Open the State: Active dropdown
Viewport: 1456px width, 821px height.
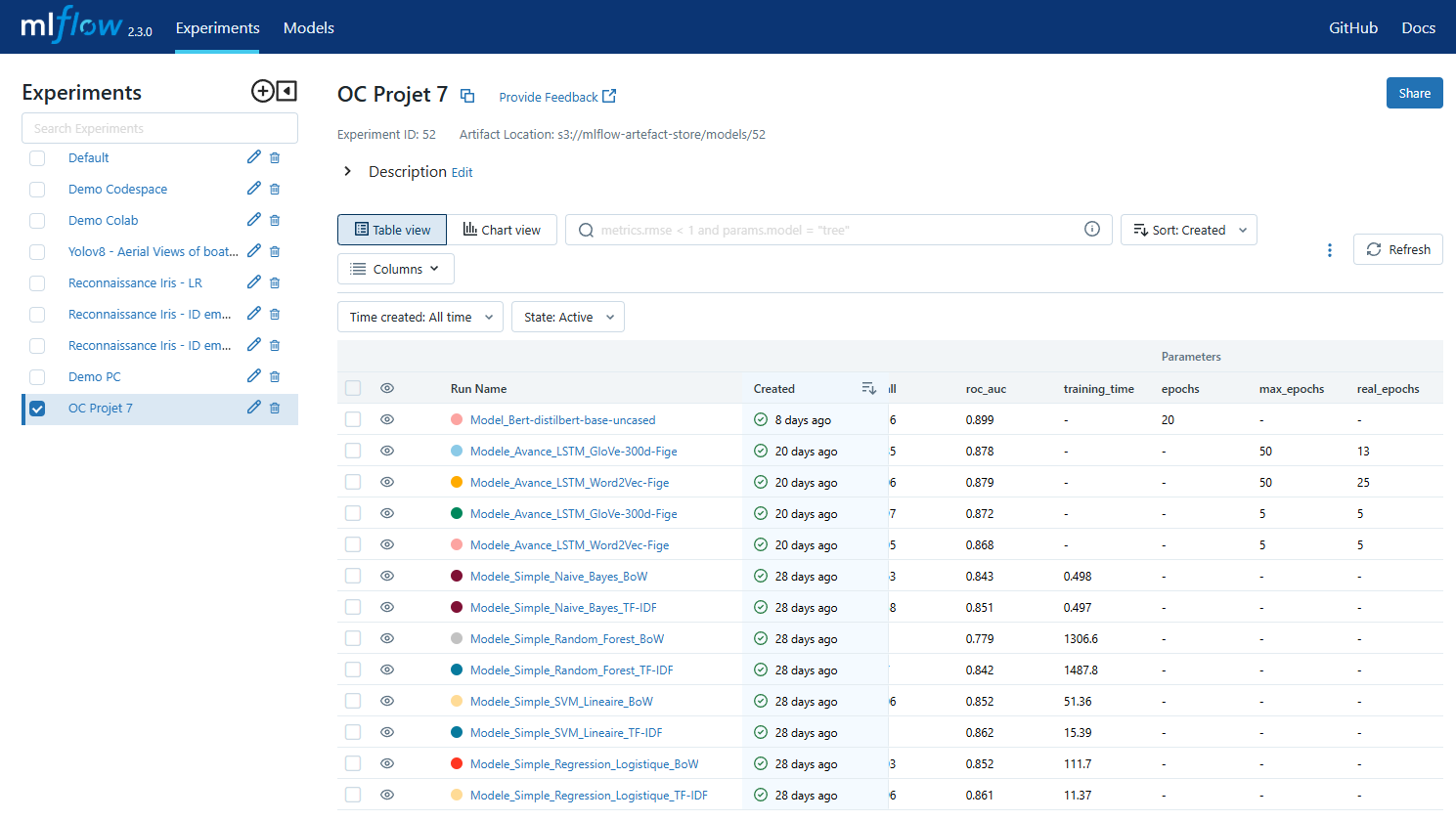[x=568, y=317]
